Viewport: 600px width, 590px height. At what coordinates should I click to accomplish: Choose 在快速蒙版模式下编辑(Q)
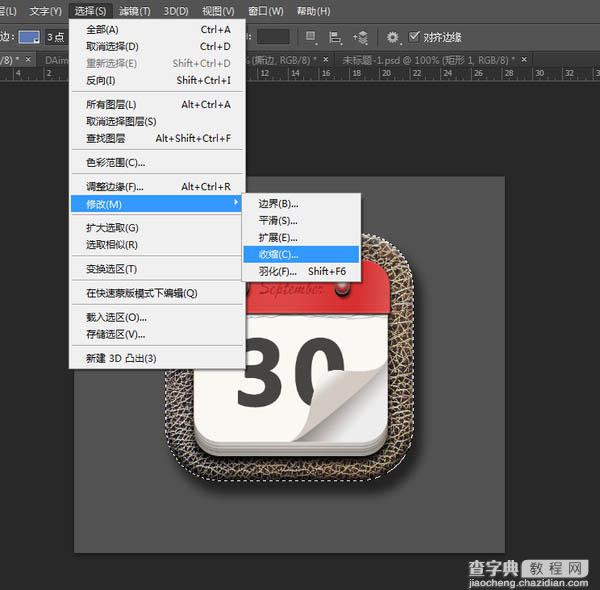tap(158, 293)
